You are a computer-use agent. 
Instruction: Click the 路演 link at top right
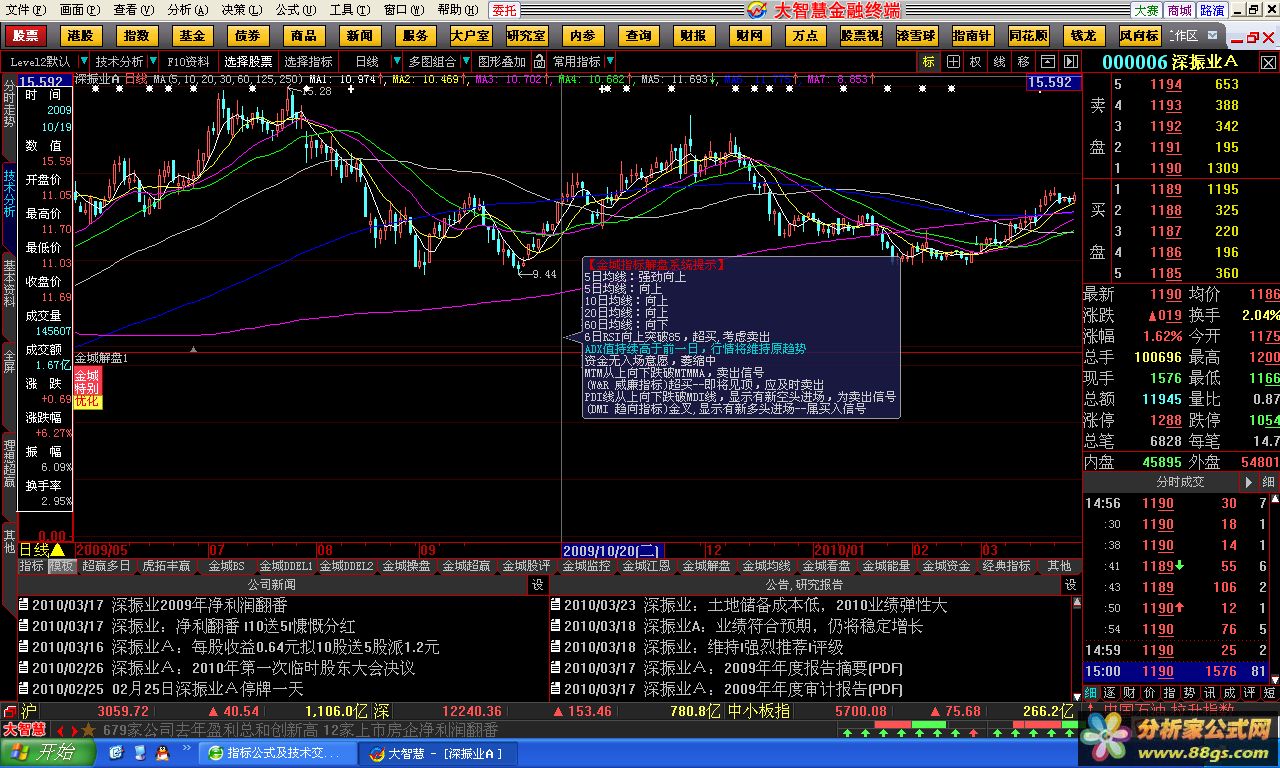coord(1212,10)
